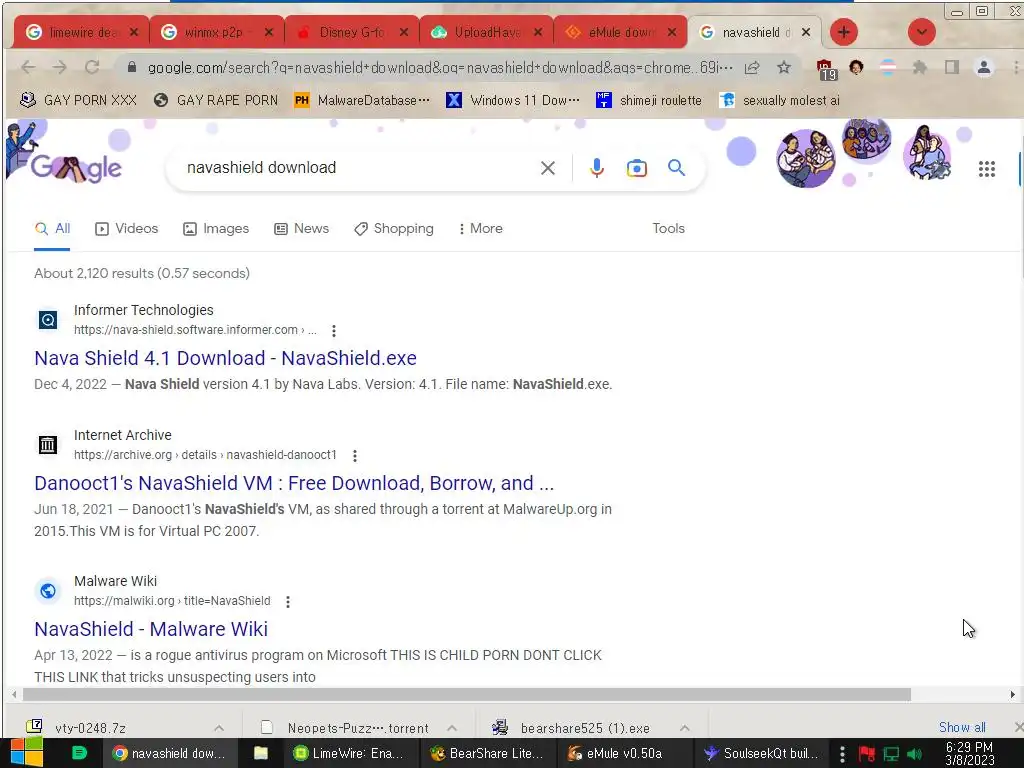Open options menu for Malware Wiki result
This screenshot has width=1024, height=768.
pyautogui.click(x=287, y=601)
